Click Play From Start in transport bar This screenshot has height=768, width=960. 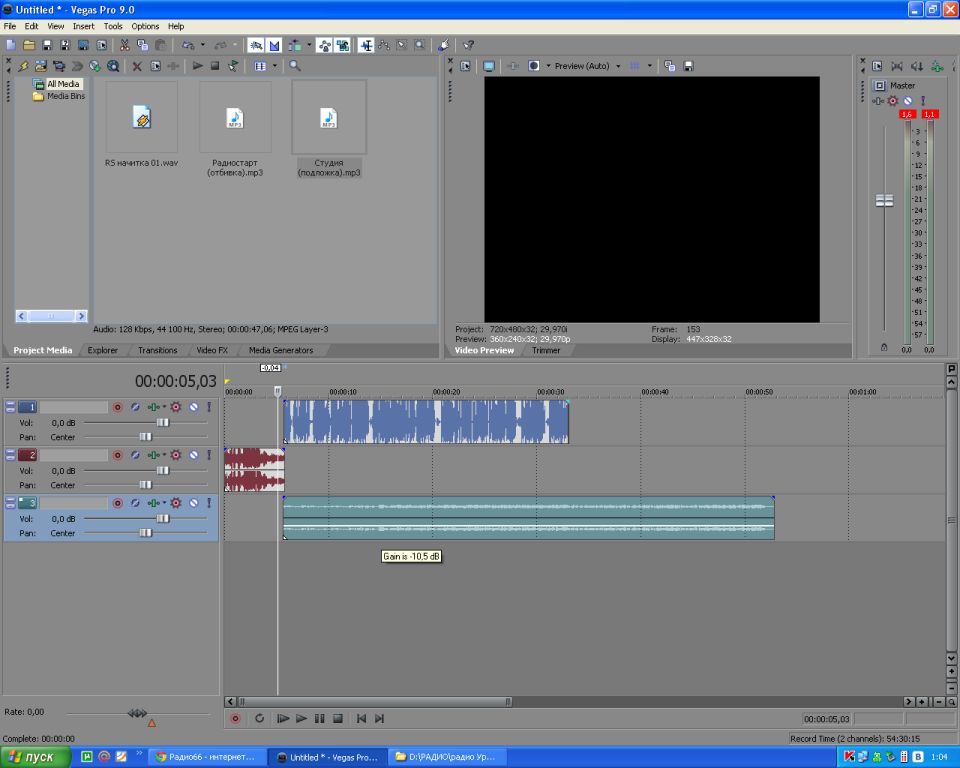[x=283, y=718]
